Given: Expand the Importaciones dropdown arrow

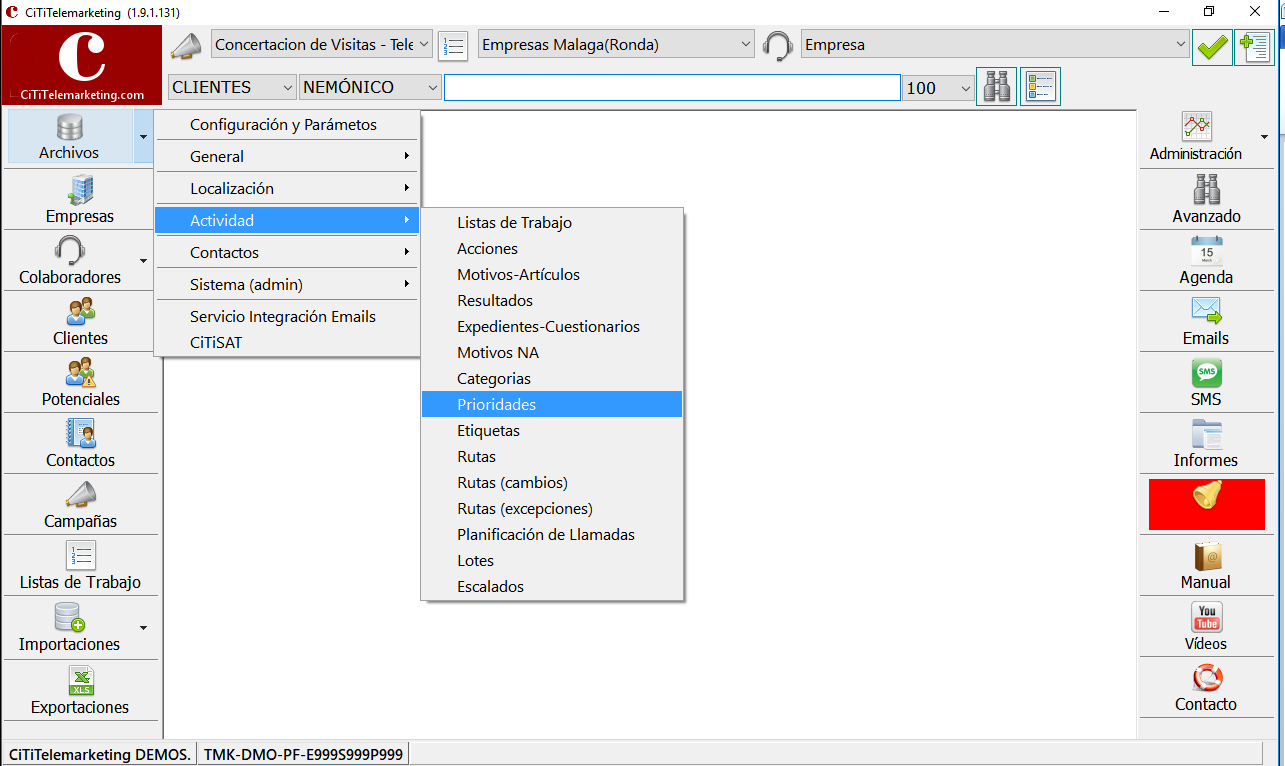Looking at the screenshot, I should click(x=144, y=628).
